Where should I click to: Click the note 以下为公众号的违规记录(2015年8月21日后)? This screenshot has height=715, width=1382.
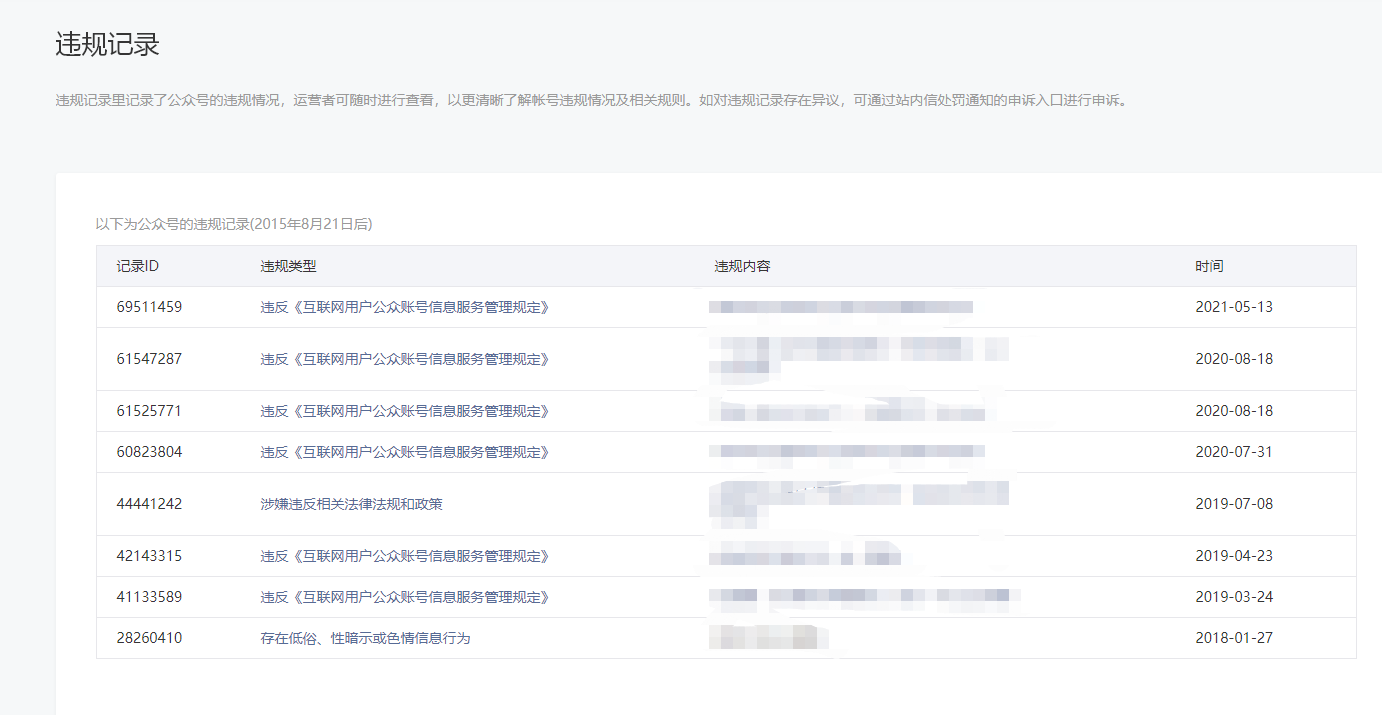click(x=234, y=224)
